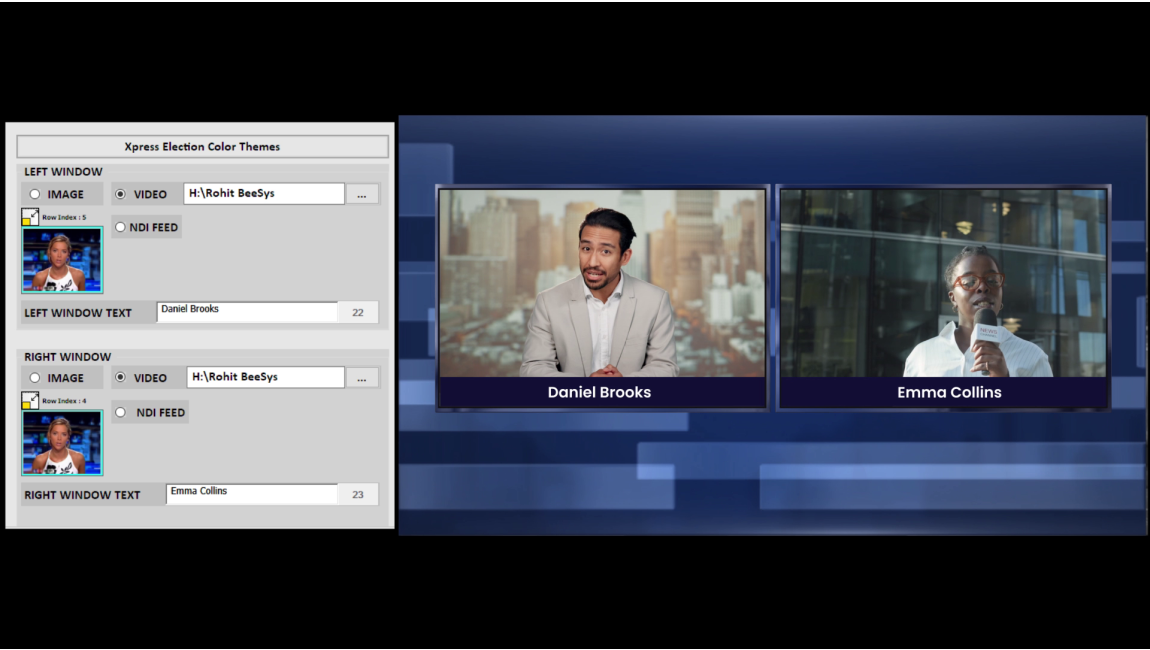Image resolution: width=1150 pixels, height=650 pixels.
Task: Click the Left Window resize icon
Action: coord(30,217)
